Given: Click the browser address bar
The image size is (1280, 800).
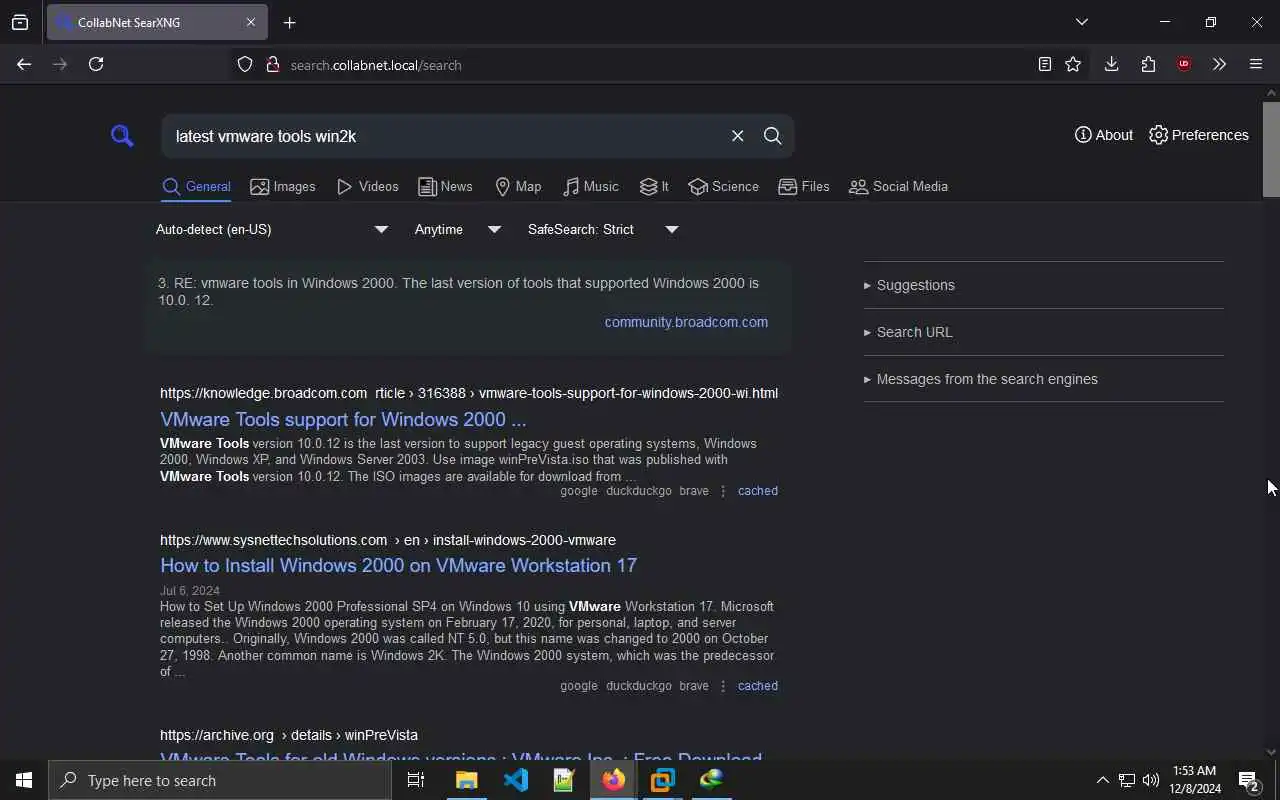Looking at the screenshot, I should click(x=640, y=65).
